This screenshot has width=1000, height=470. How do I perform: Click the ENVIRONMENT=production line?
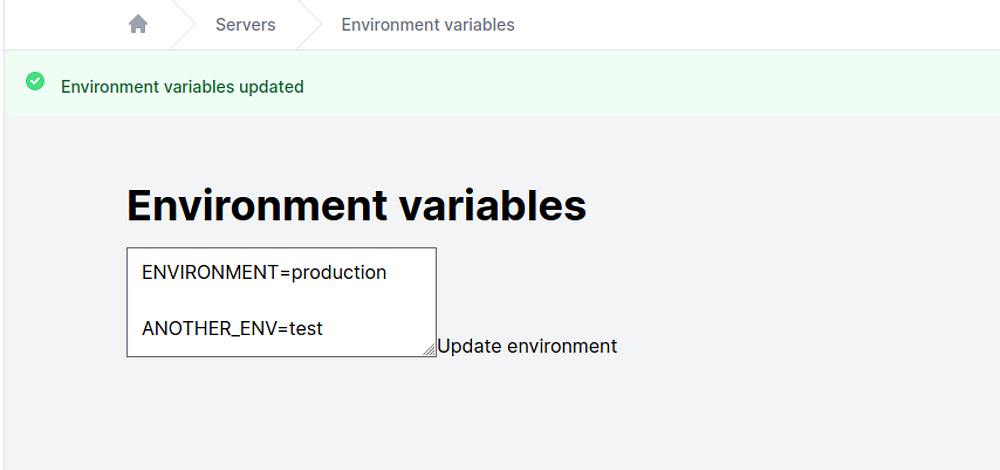(264, 272)
